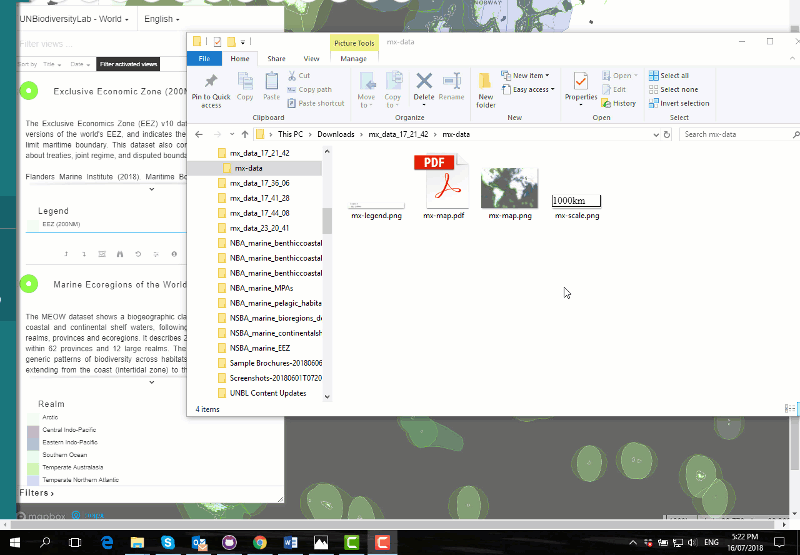This screenshot has height=555, width=800.
Task: Click History in the Open group
Action: tap(618, 103)
